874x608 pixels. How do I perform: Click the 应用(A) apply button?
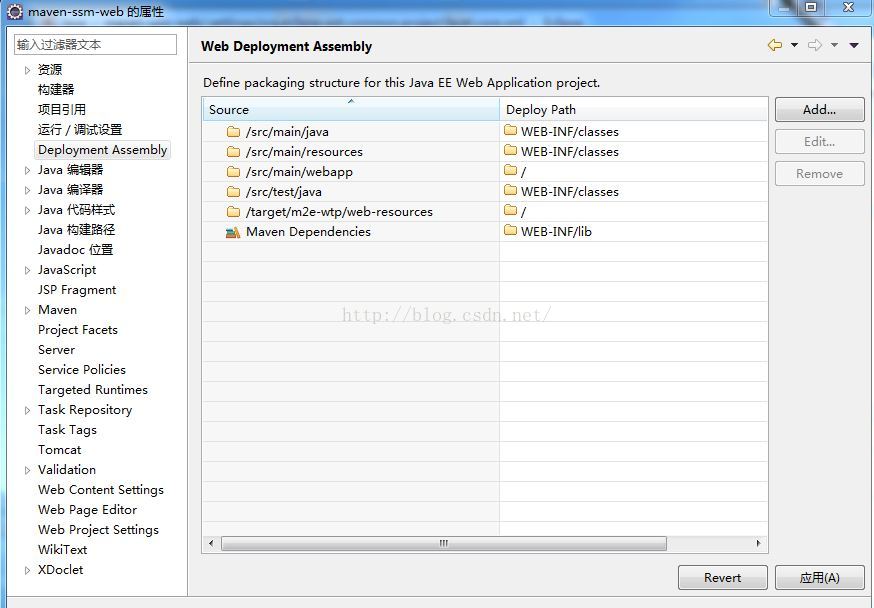(x=819, y=578)
